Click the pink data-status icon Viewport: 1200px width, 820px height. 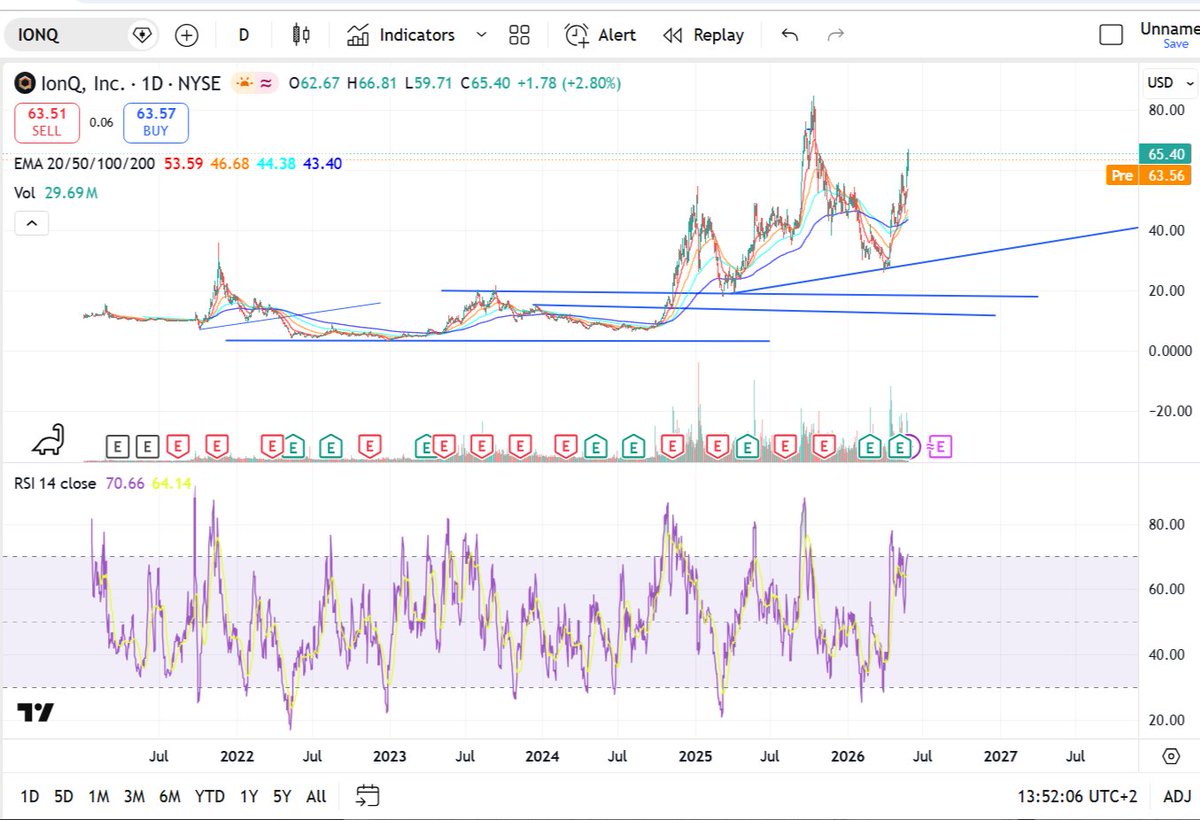point(267,84)
